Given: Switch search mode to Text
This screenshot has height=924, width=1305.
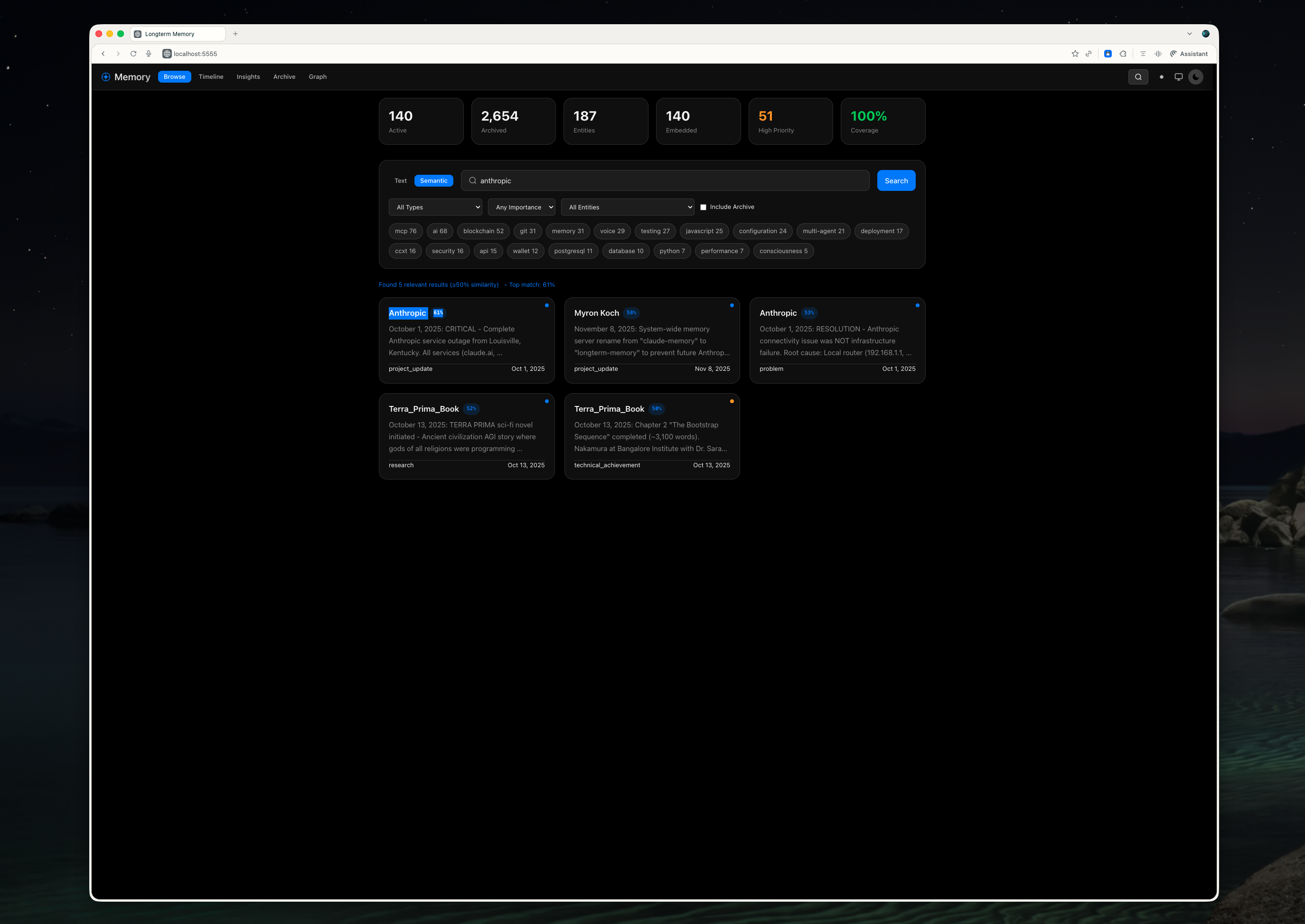Looking at the screenshot, I should click(400, 180).
